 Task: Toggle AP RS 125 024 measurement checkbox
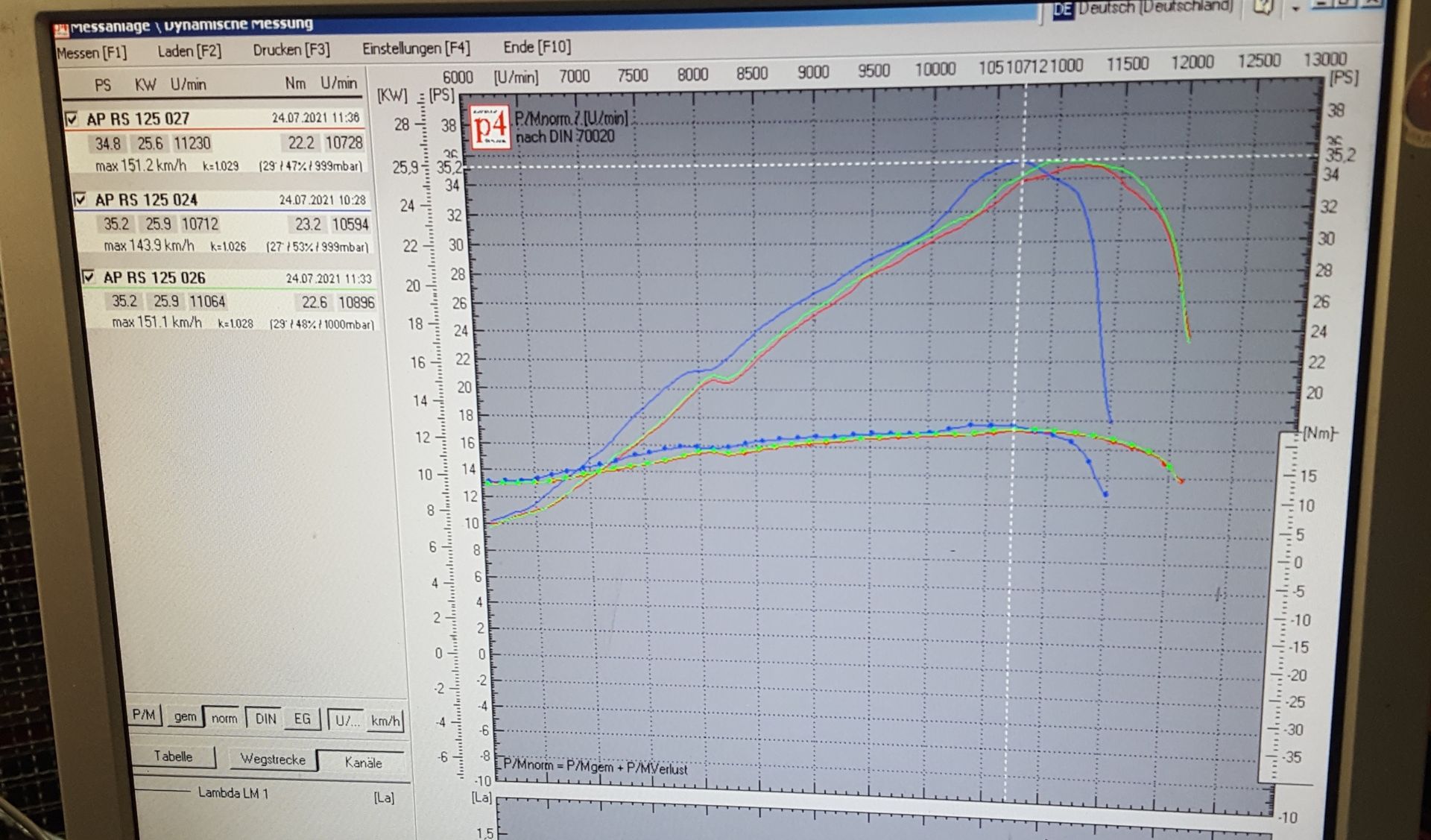click(x=80, y=199)
